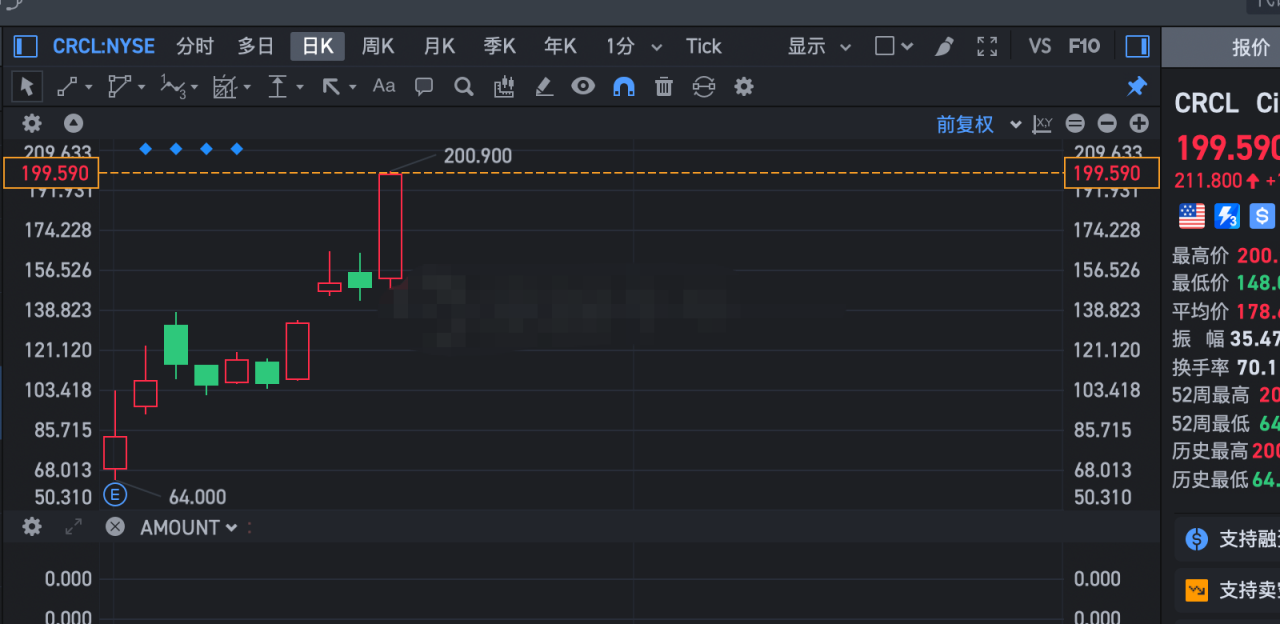
Task: Toggle the magnet snap mode
Action: (x=623, y=87)
